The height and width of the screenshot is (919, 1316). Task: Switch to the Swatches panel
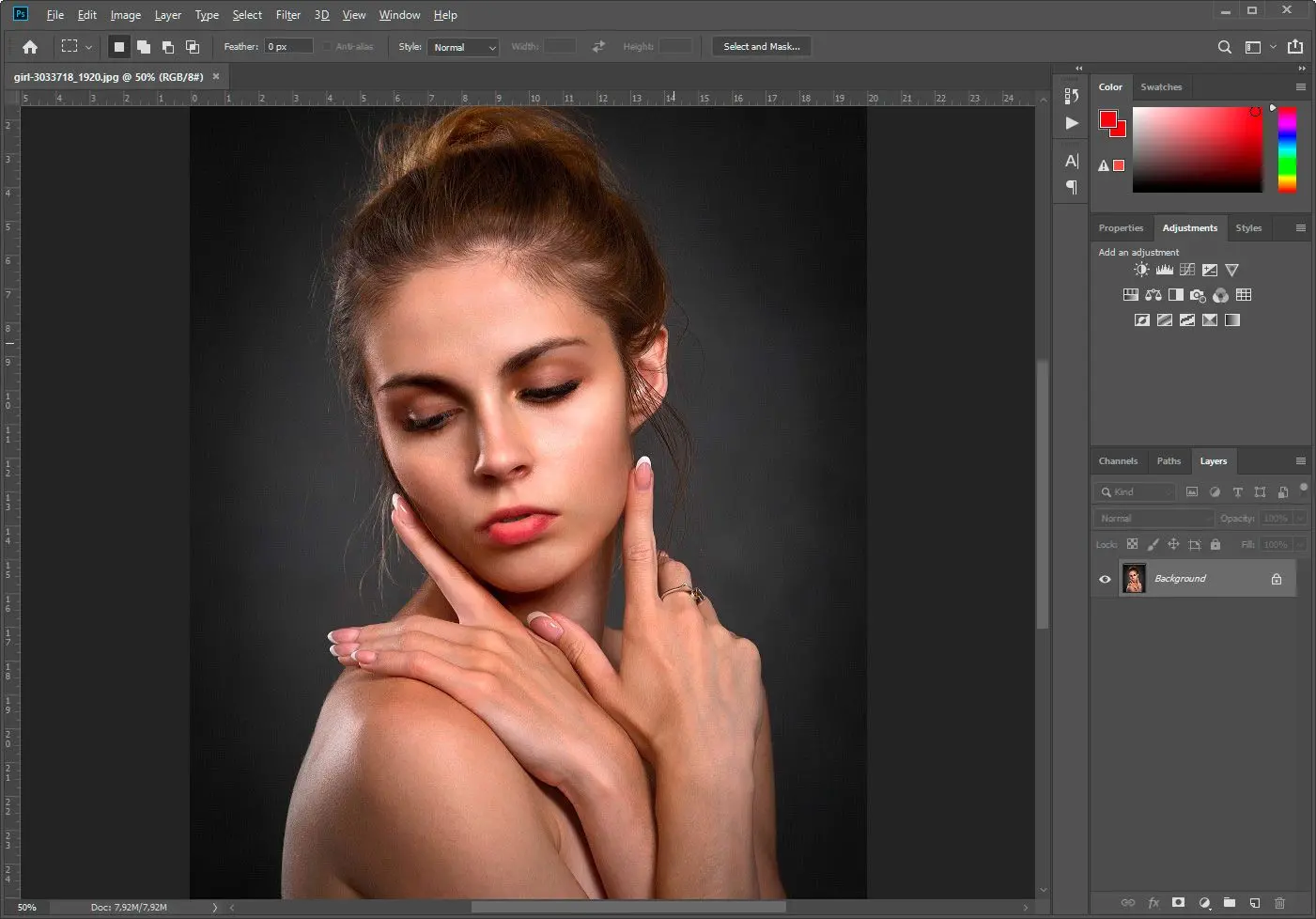1161,86
